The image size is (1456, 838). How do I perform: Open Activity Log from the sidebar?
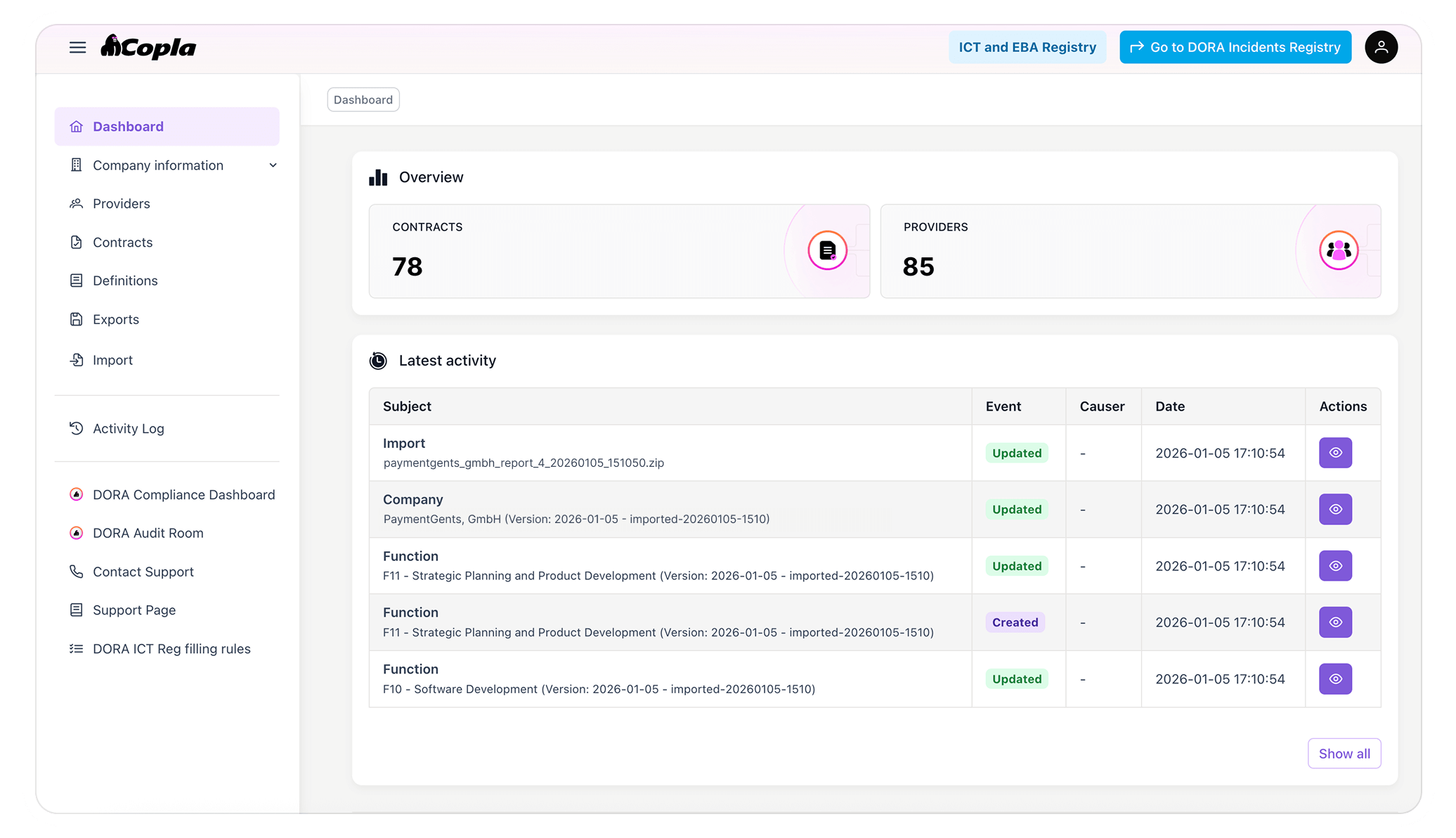click(x=128, y=429)
